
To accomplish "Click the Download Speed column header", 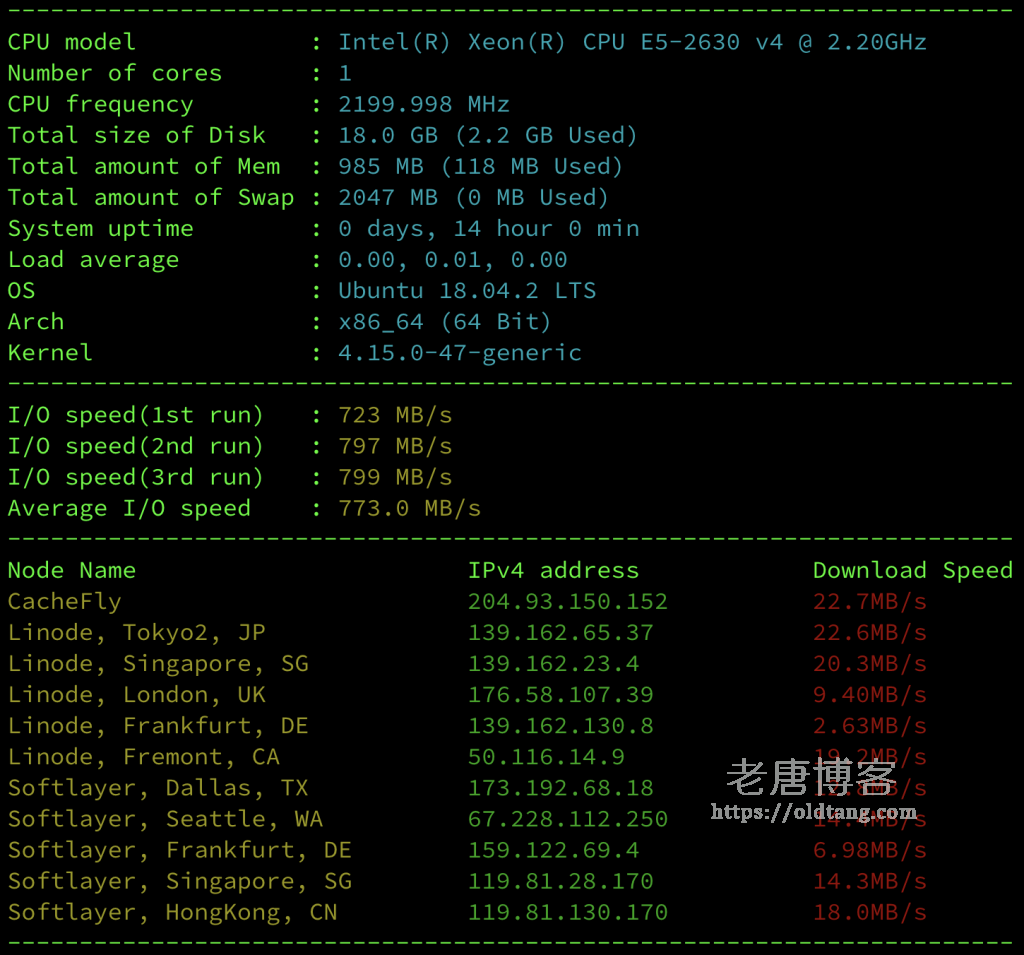I will click(x=912, y=570).
